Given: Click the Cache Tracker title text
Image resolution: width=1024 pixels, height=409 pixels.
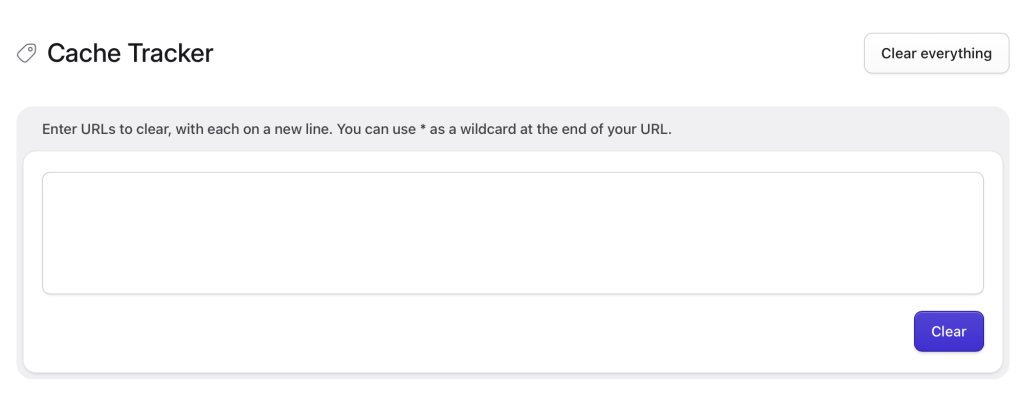Looking at the screenshot, I should tap(130, 53).
